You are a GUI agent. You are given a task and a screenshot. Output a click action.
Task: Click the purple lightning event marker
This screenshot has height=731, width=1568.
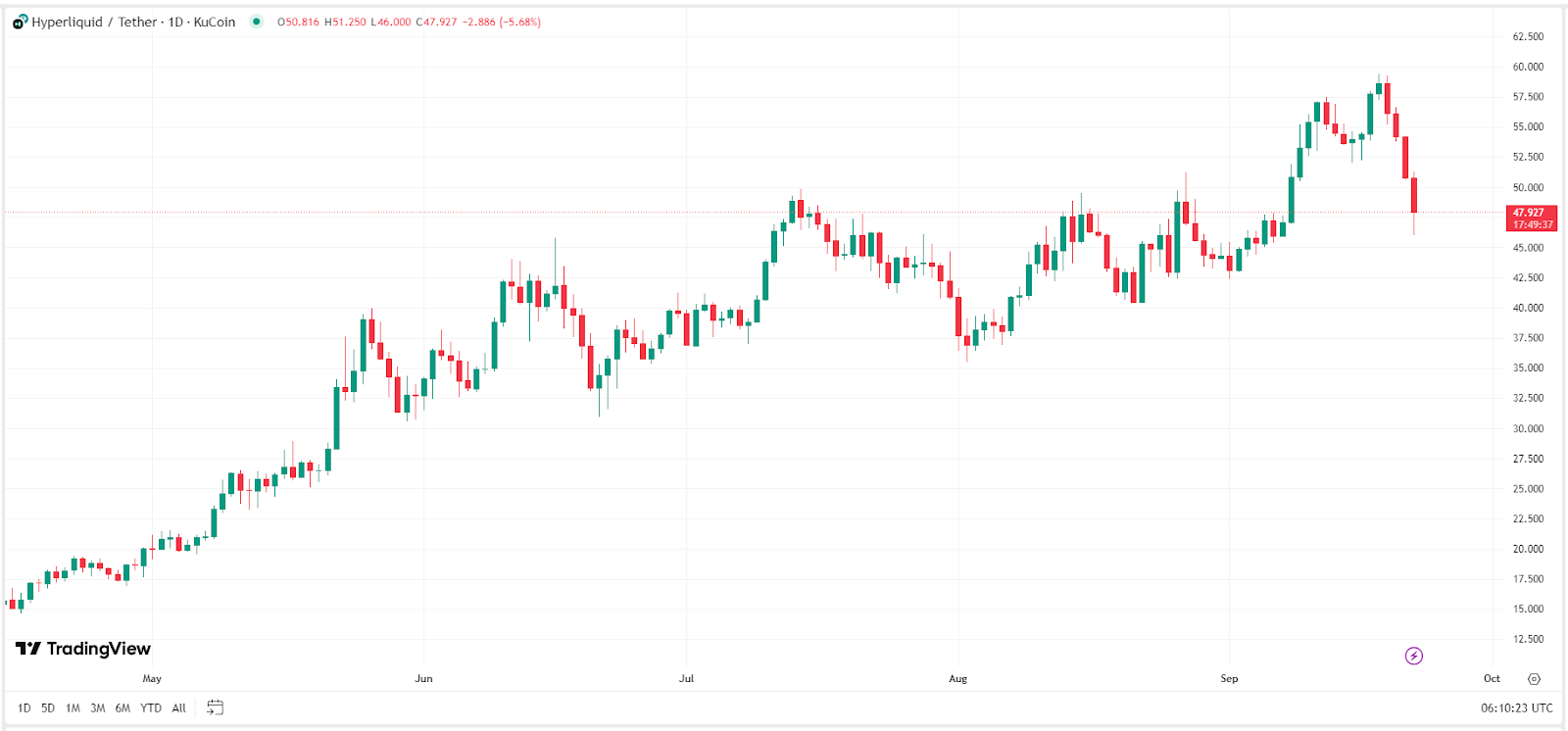pyautogui.click(x=1413, y=656)
